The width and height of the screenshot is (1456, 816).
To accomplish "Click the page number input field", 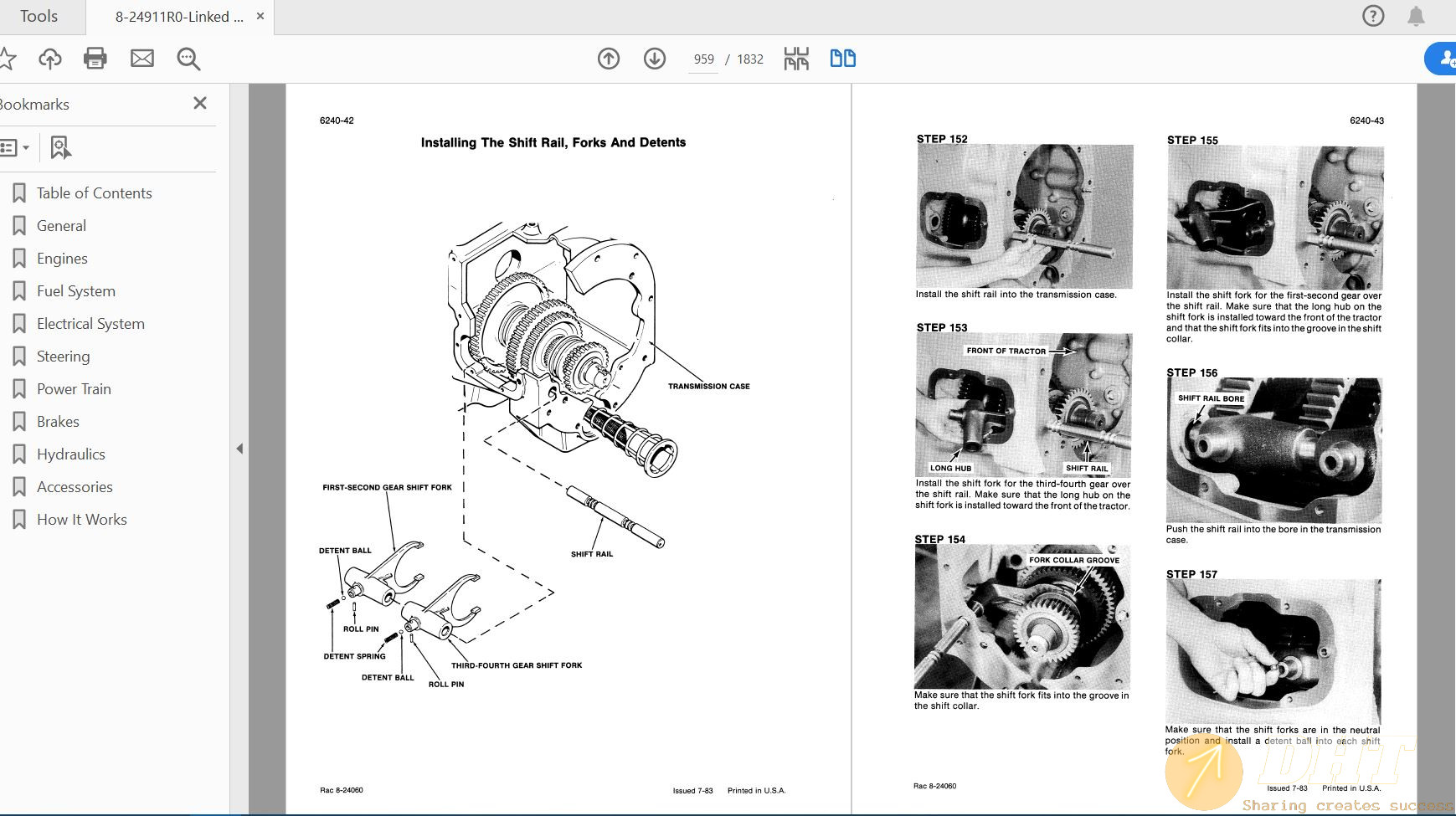I will 703,59.
